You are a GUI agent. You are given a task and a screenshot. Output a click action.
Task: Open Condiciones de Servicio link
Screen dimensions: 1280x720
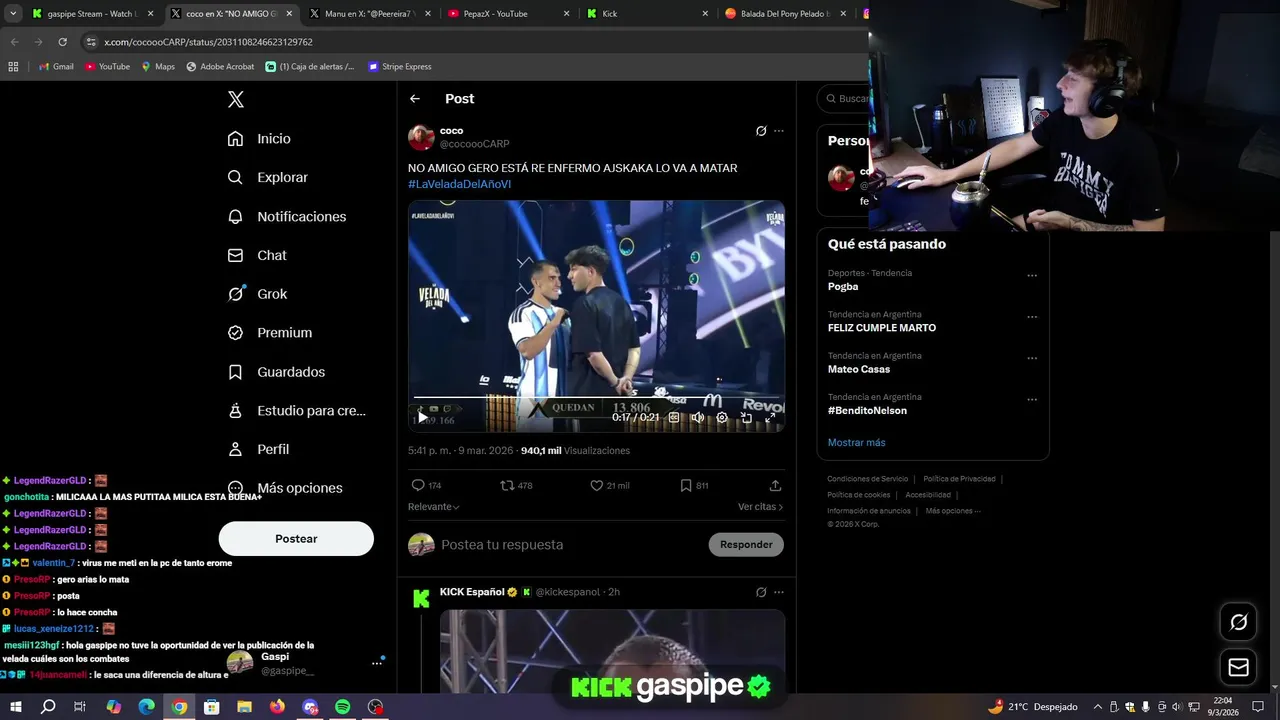868,479
